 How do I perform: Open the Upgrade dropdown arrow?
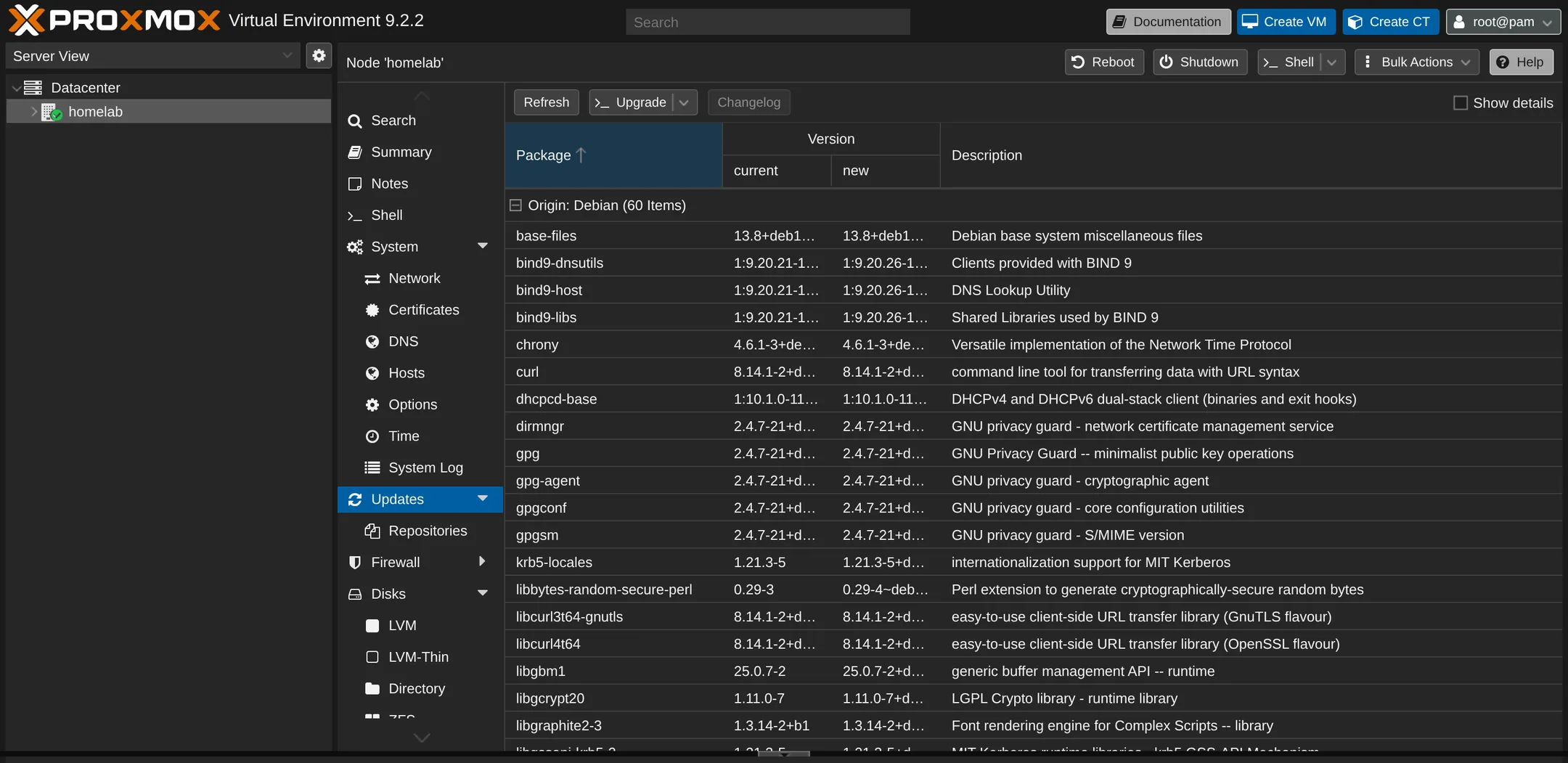point(684,102)
